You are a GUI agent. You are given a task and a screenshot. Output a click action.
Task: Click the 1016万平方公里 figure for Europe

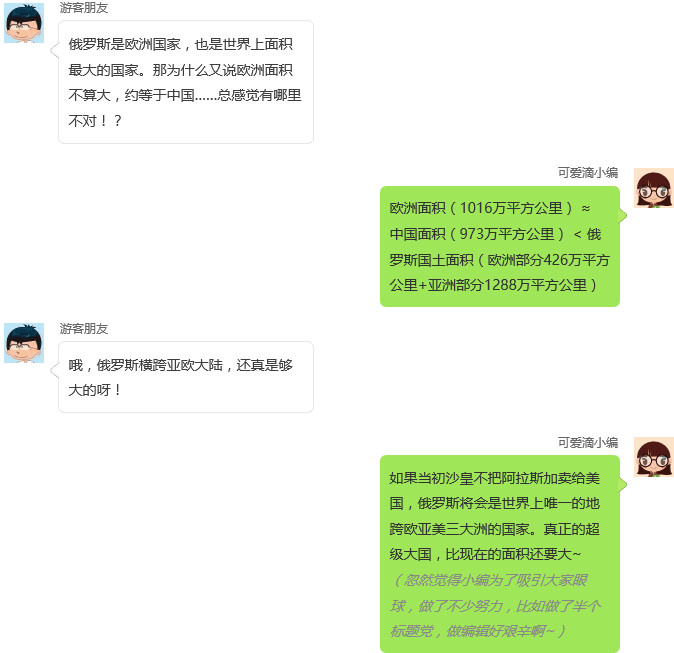click(x=511, y=208)
